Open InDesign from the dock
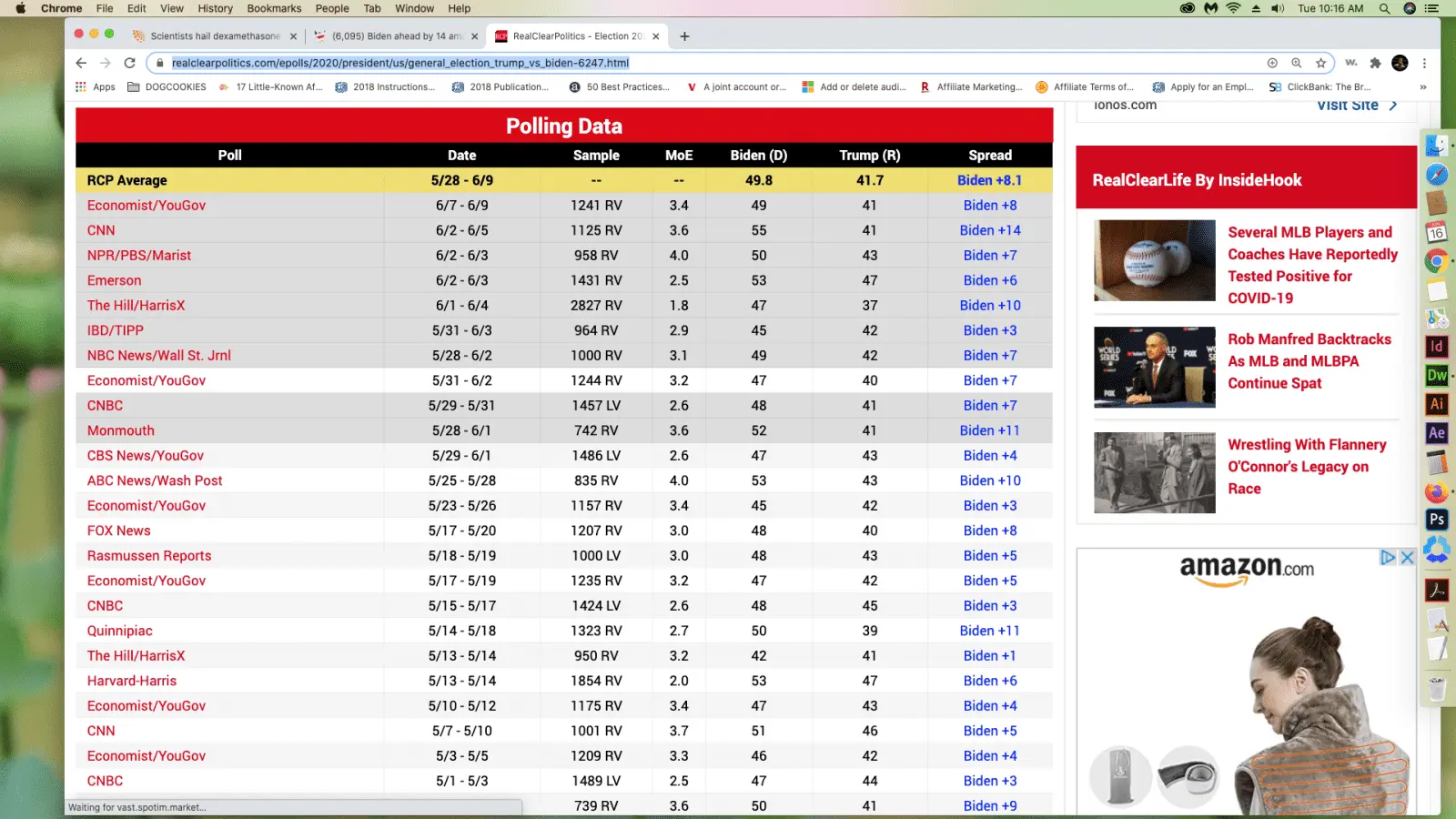Image resolution: width=1456 pixels, height=819 pixels. [x=1436, y=347]
